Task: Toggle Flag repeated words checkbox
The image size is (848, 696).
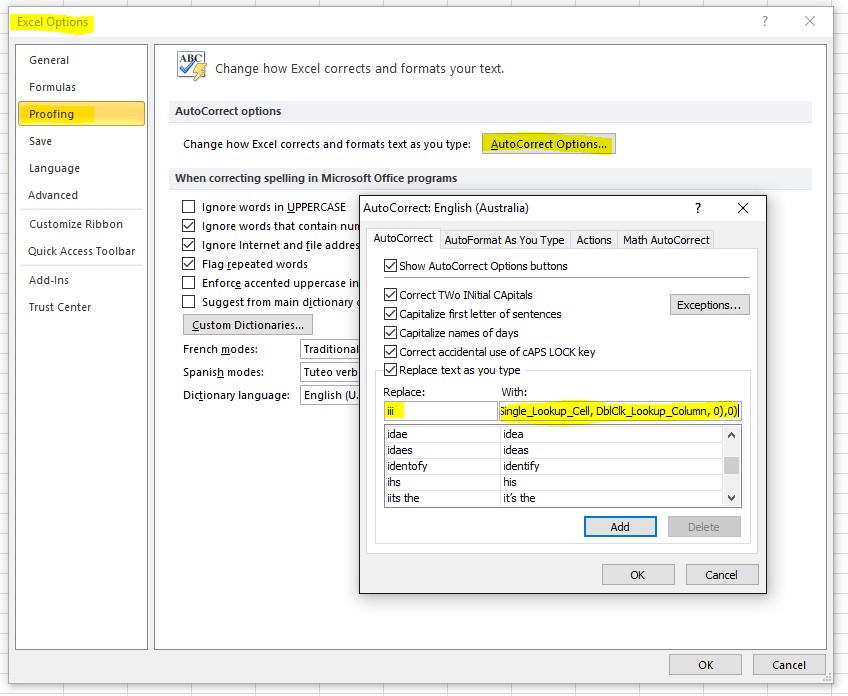Action: [x=188, y=264]
